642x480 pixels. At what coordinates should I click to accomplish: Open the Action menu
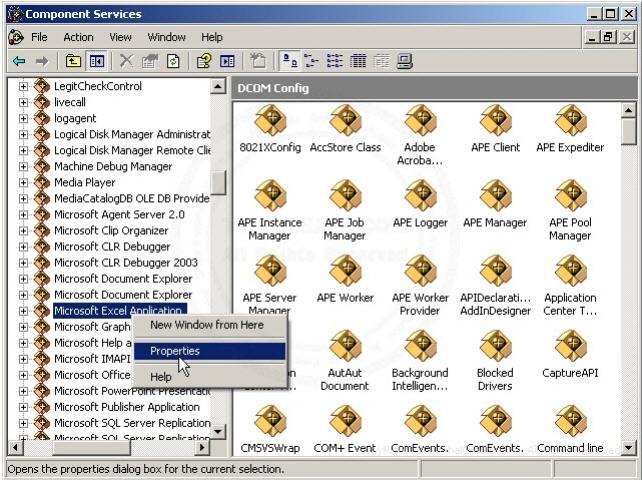tap(78, 37)
